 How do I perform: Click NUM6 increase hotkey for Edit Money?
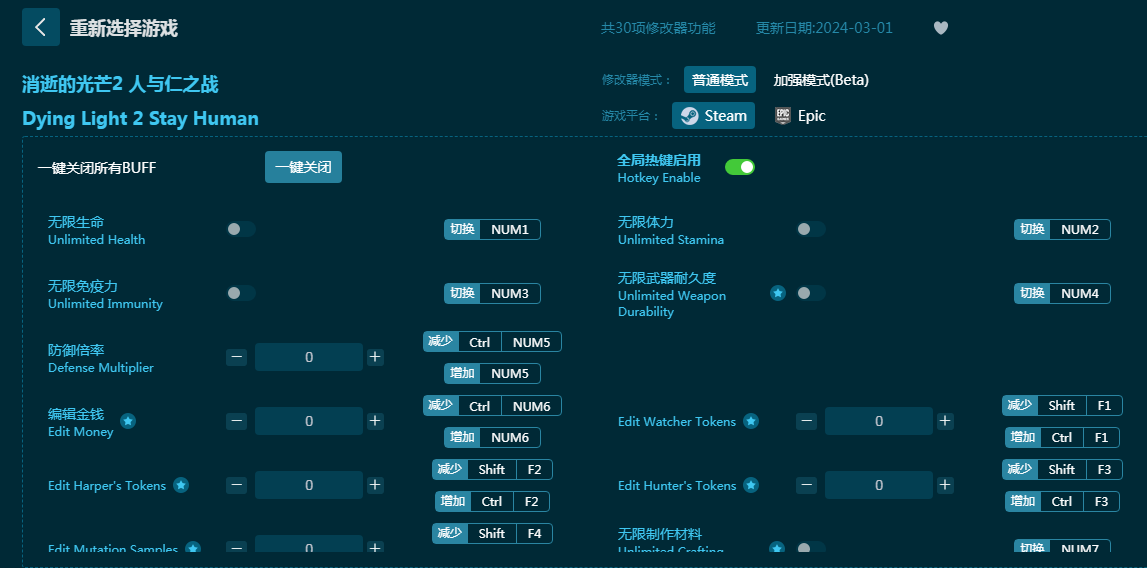pos(492,437)
